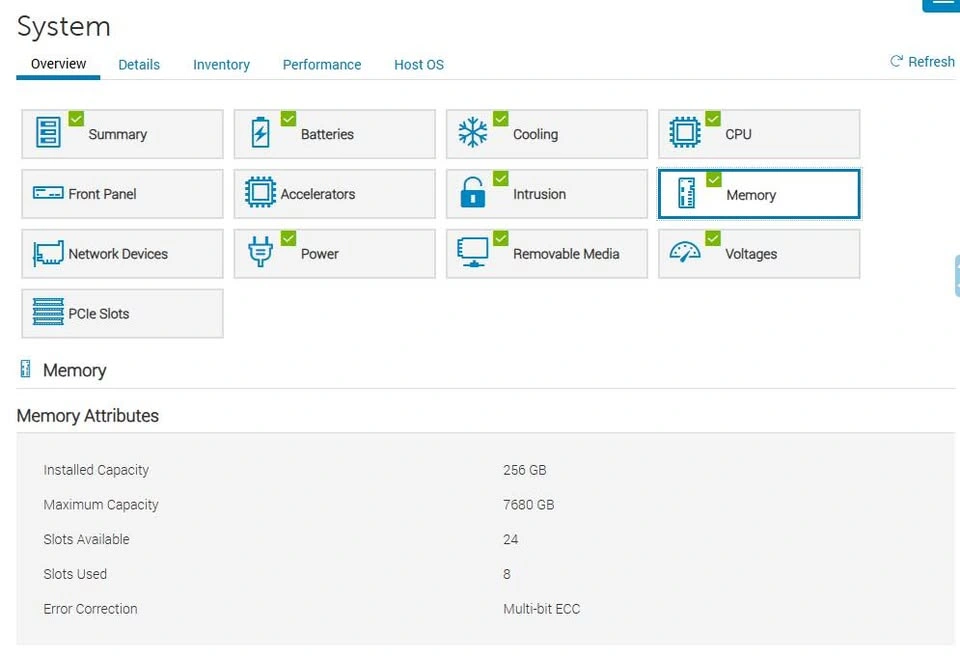Open the Intrusion padlock icon
Screen dimensions: 960x658
(473, 193)
